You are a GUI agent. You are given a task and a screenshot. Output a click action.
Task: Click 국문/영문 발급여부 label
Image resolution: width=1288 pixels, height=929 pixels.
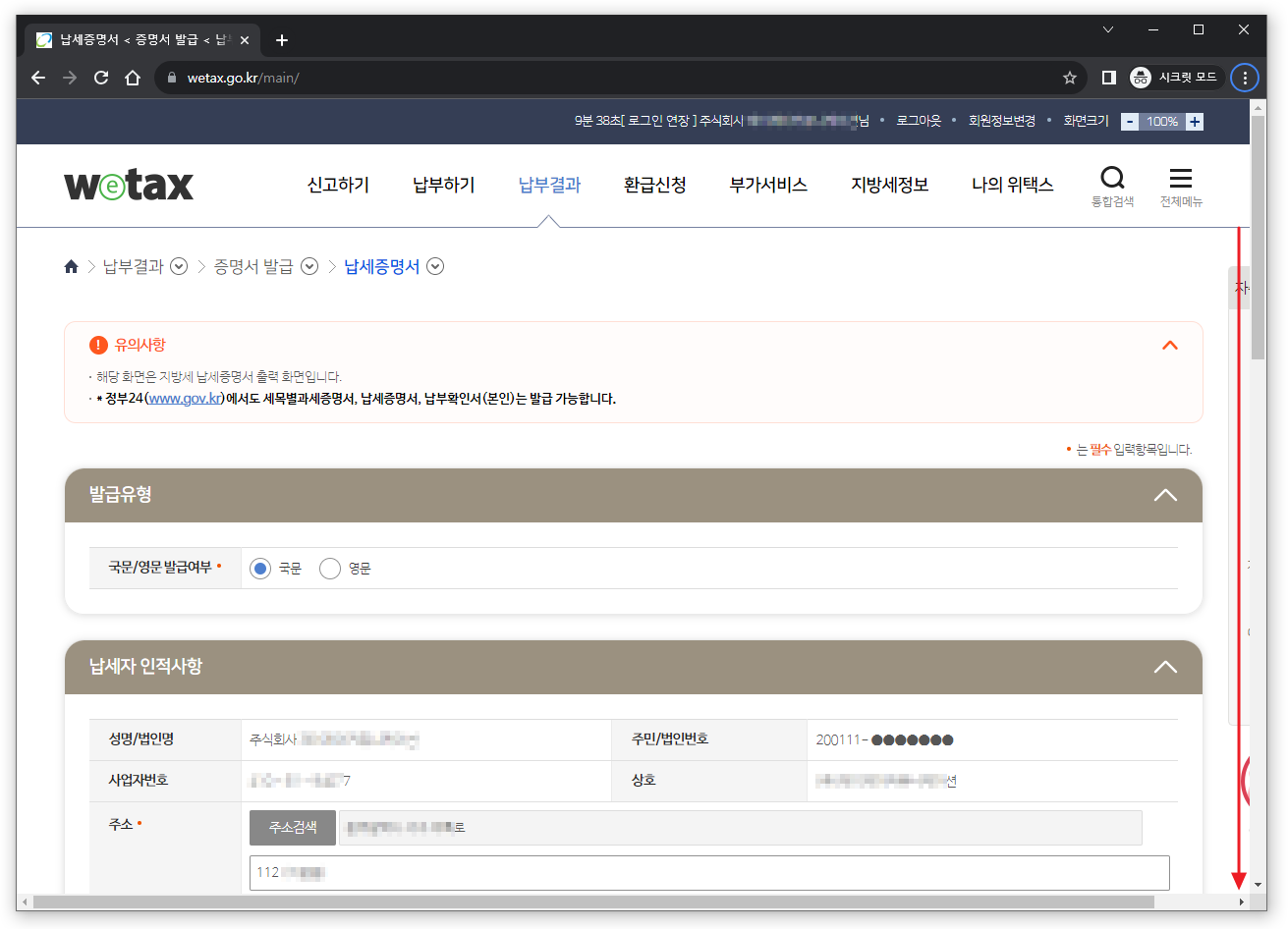[160, 568]
